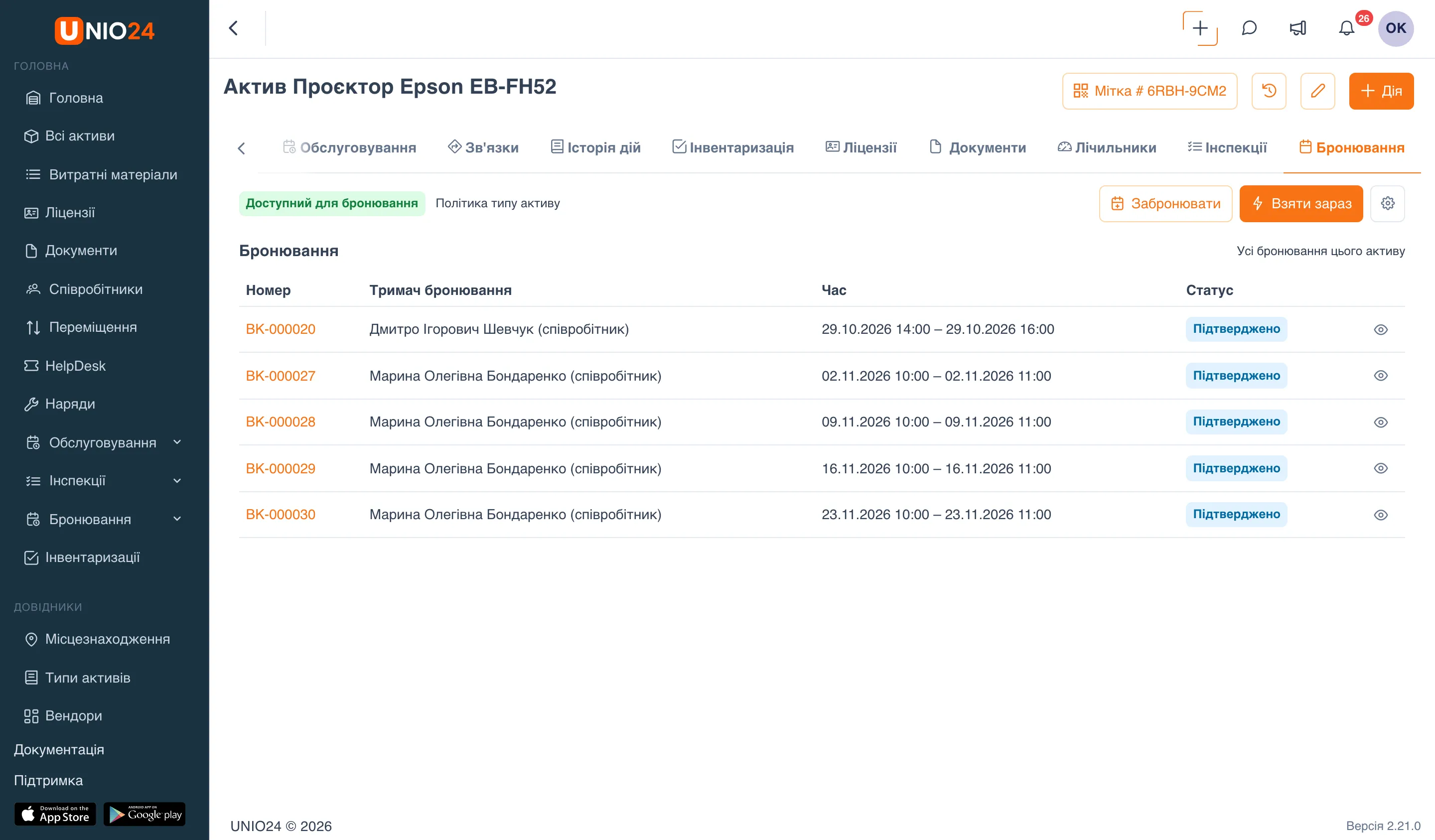1435x840 pixels.
Task: Click the Мітка # 6RBH-9CM2 button
Action: 1149,91
